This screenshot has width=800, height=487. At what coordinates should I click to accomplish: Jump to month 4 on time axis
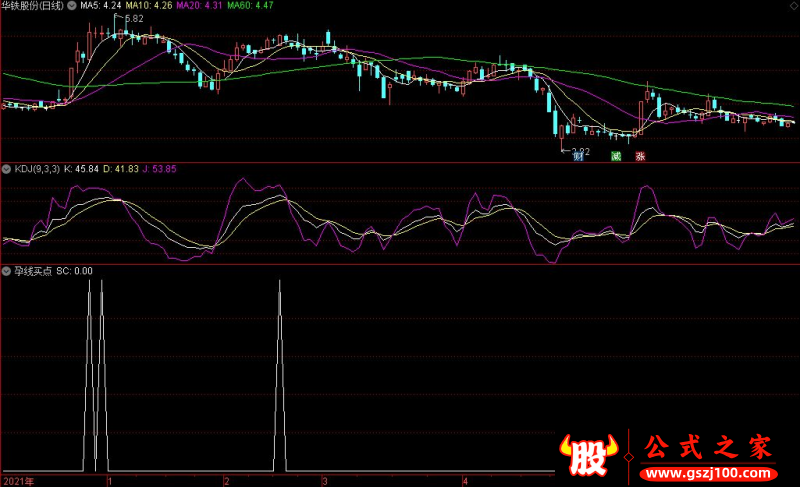pyautogui.click(x=465, y=481)
